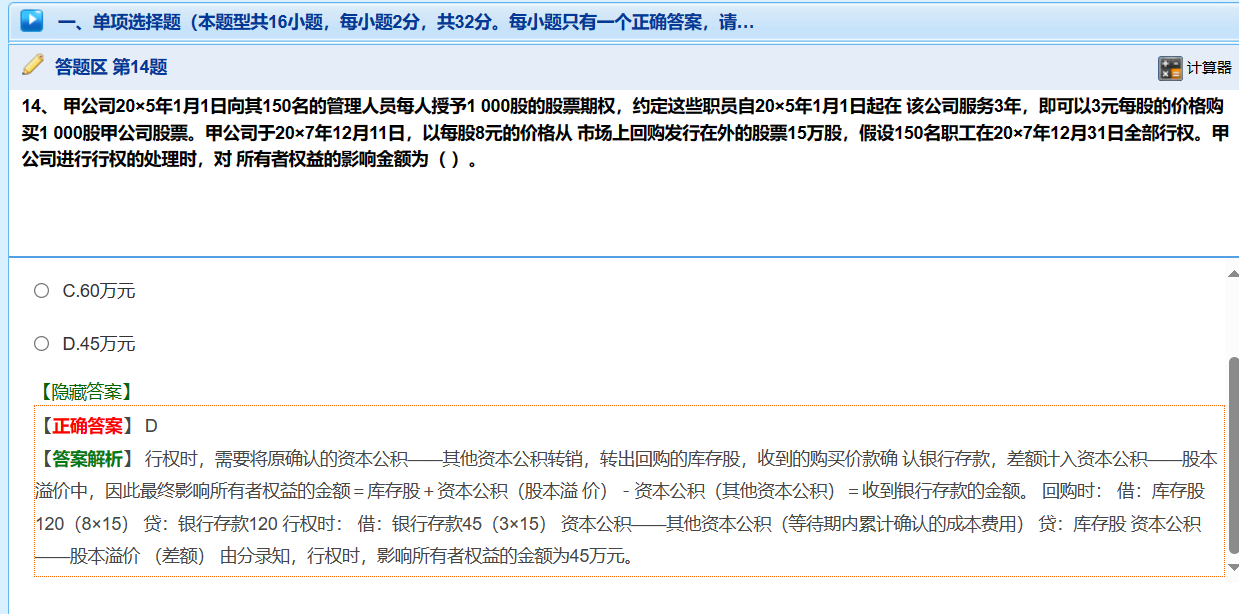Click the pencil icon beside 答题区

[32, 66]
